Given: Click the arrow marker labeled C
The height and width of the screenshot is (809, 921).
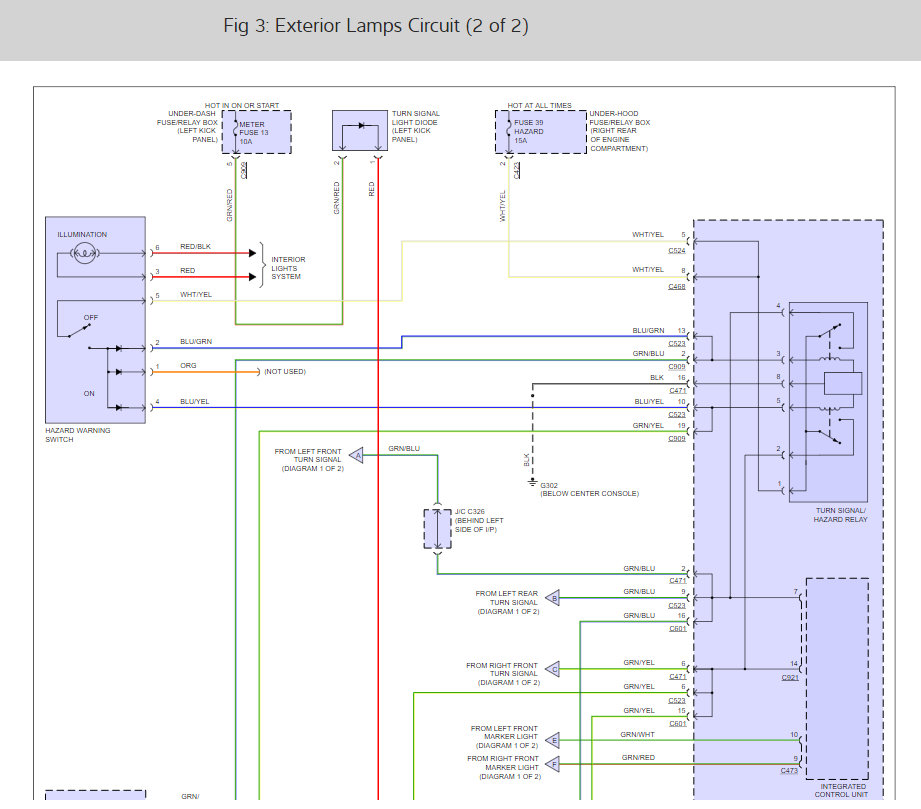Looking at the screenshot, I should [x=553, y=669].
